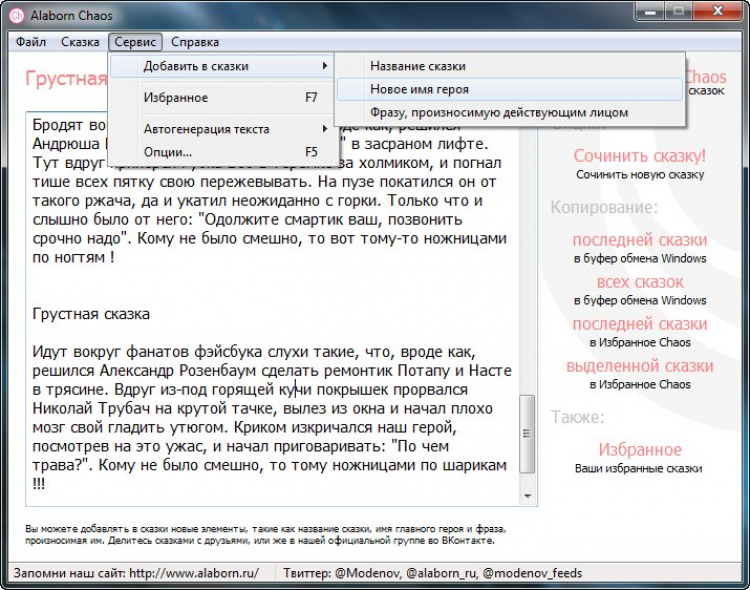Select Фразу, произносимую действующим лицом item
Viewport: 750px width, 590px height.
pyautogui.click(x=510, y=113)
